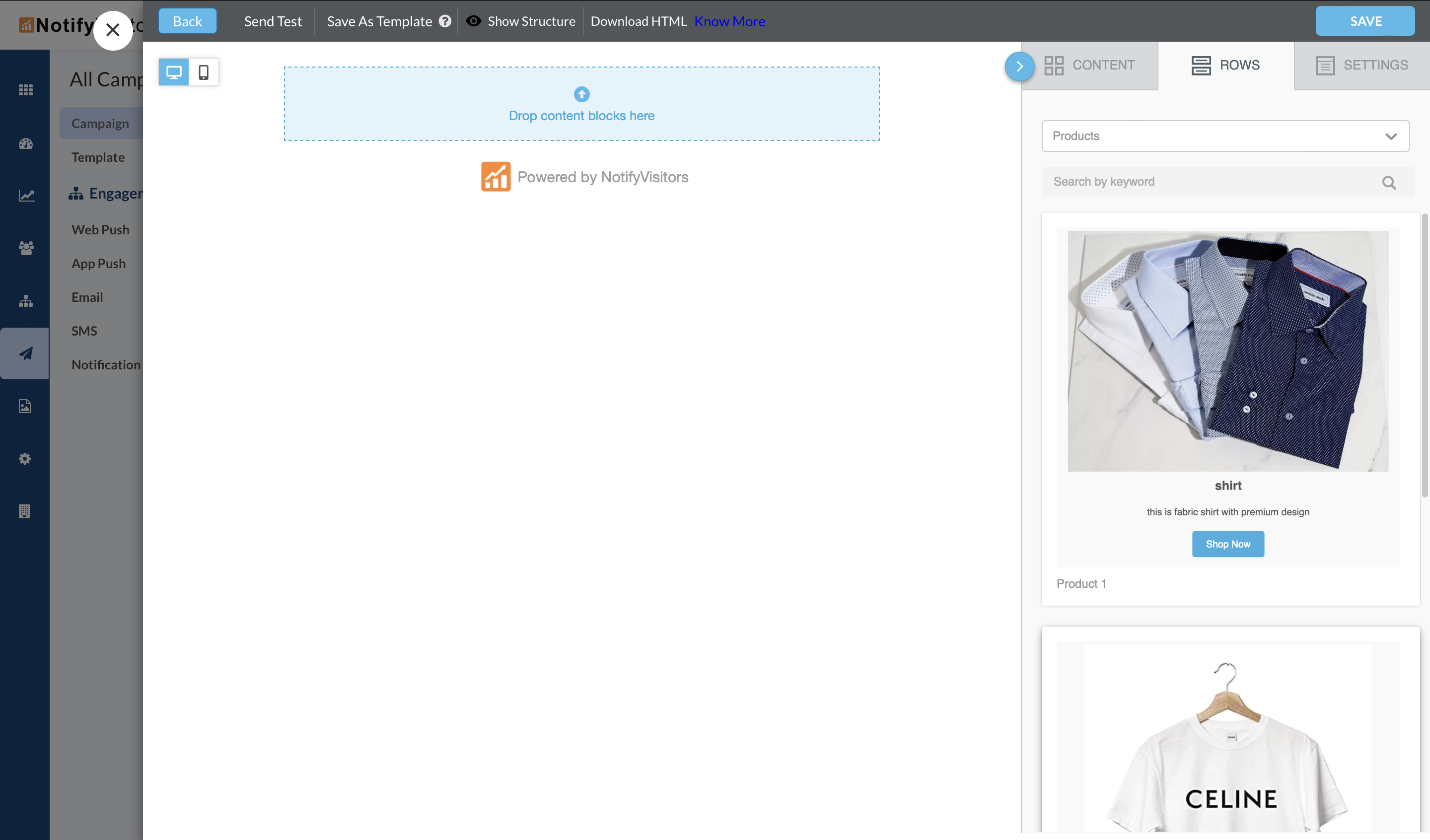Expand the Products dropdown
The width and height of the screenshot is (1430, 840).
1226,136
